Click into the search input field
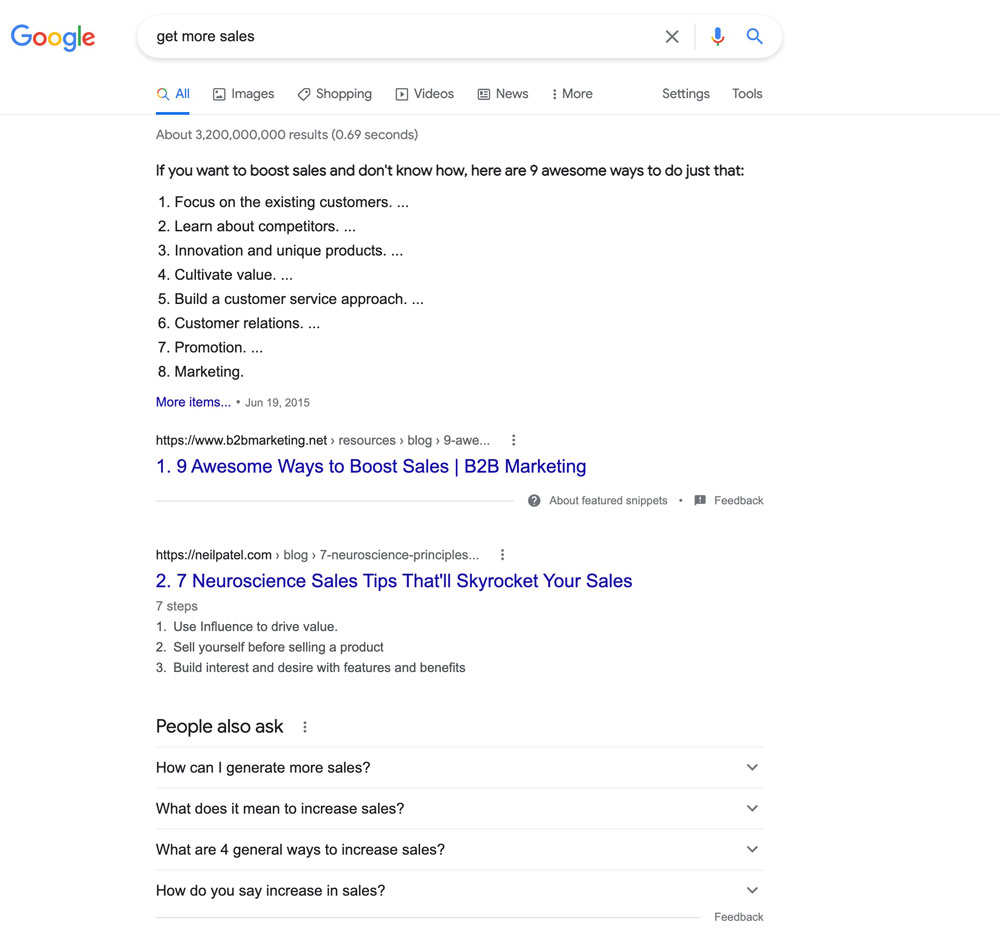Viewport: 1000px width, 942px height. (x=402, y=36)
